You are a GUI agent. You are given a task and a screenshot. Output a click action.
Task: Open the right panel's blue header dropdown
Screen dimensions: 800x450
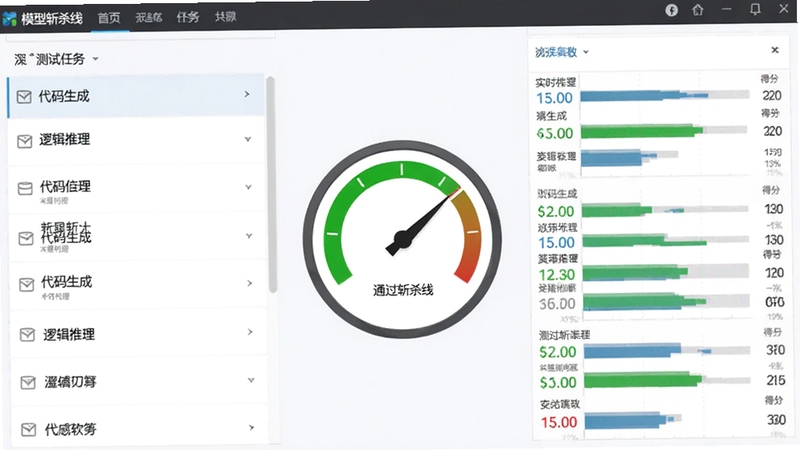coord(562,52)
